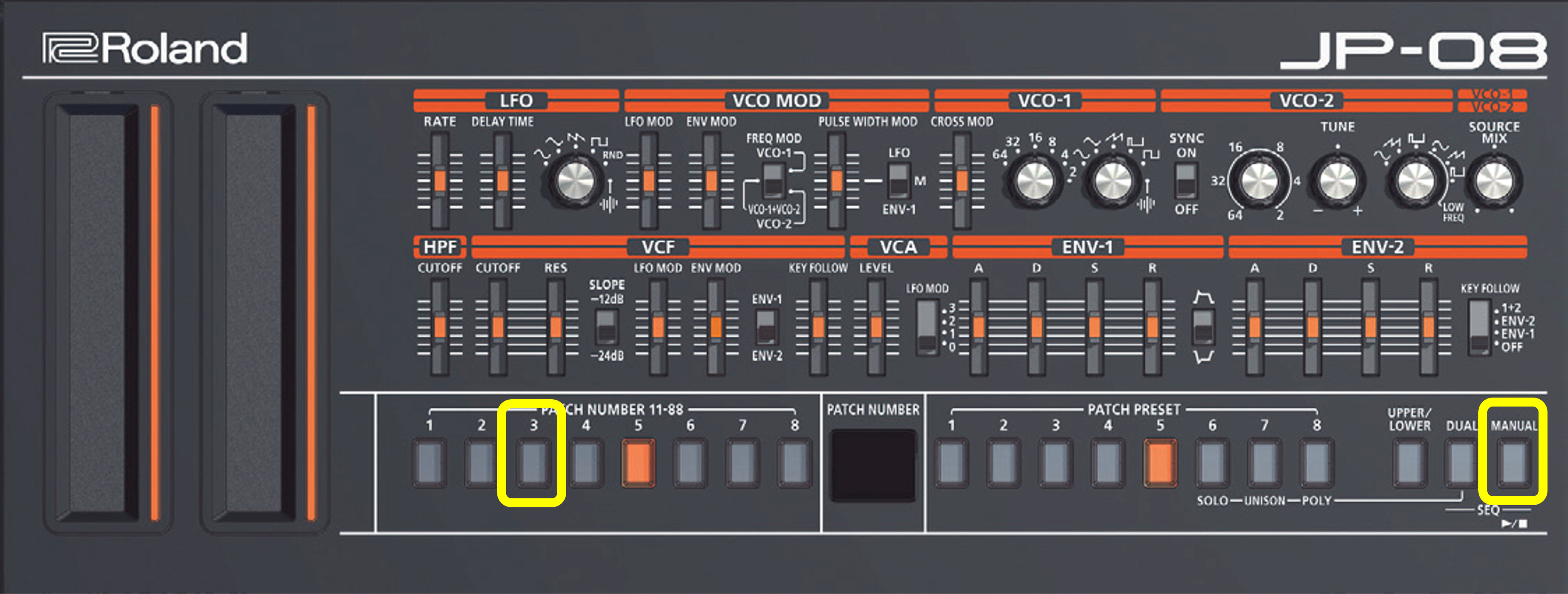Click the VCF LFO MOD slider
Image resolution: width=1568 pixels, height=594 pixels.
pyautogui.click(x=658, y=328)
